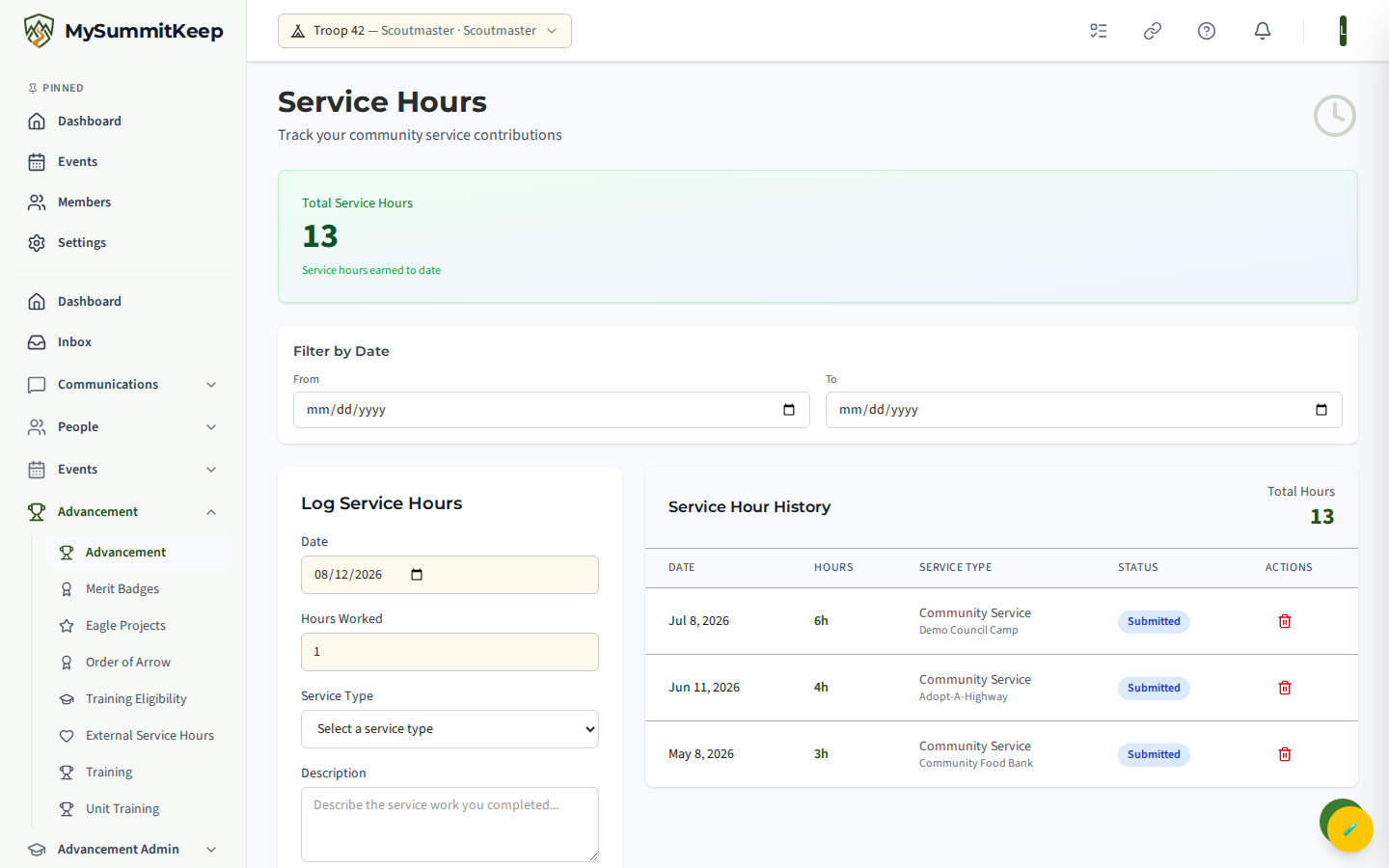Click the To date field

point(1084,410)
